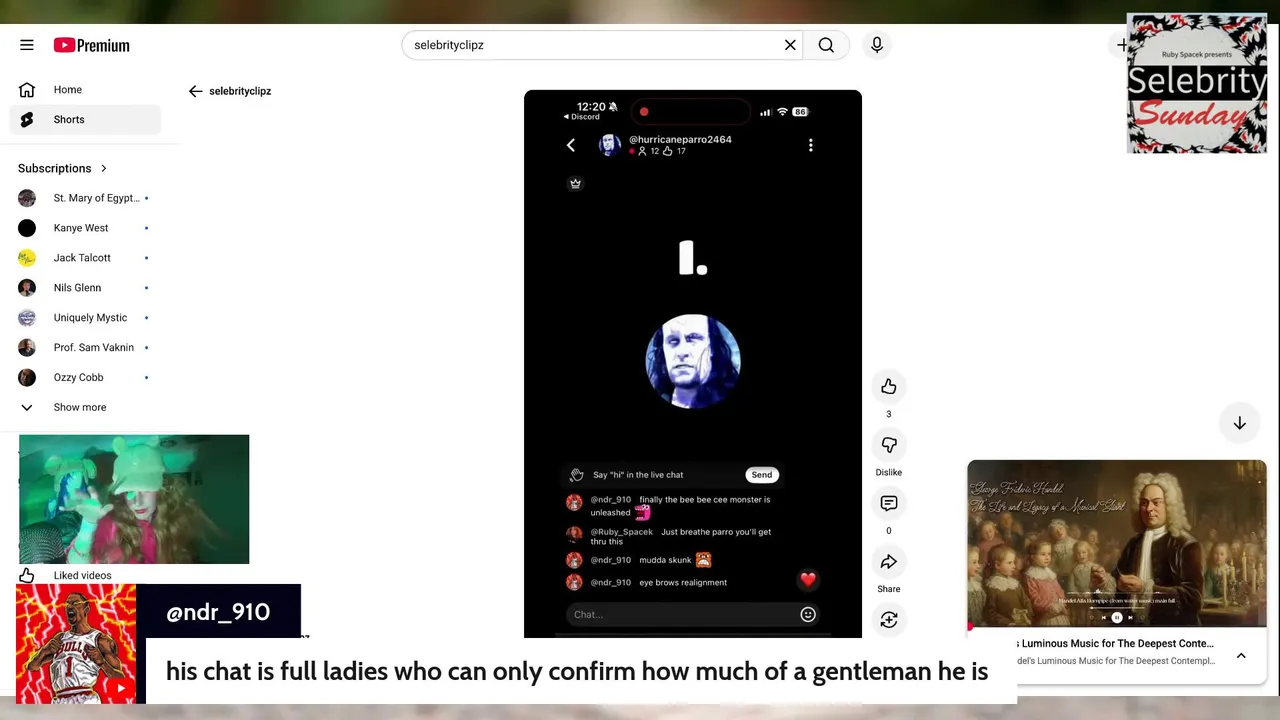
Task: Click the Nils Glenn channel avatar
Action: (x=27, y=288)
